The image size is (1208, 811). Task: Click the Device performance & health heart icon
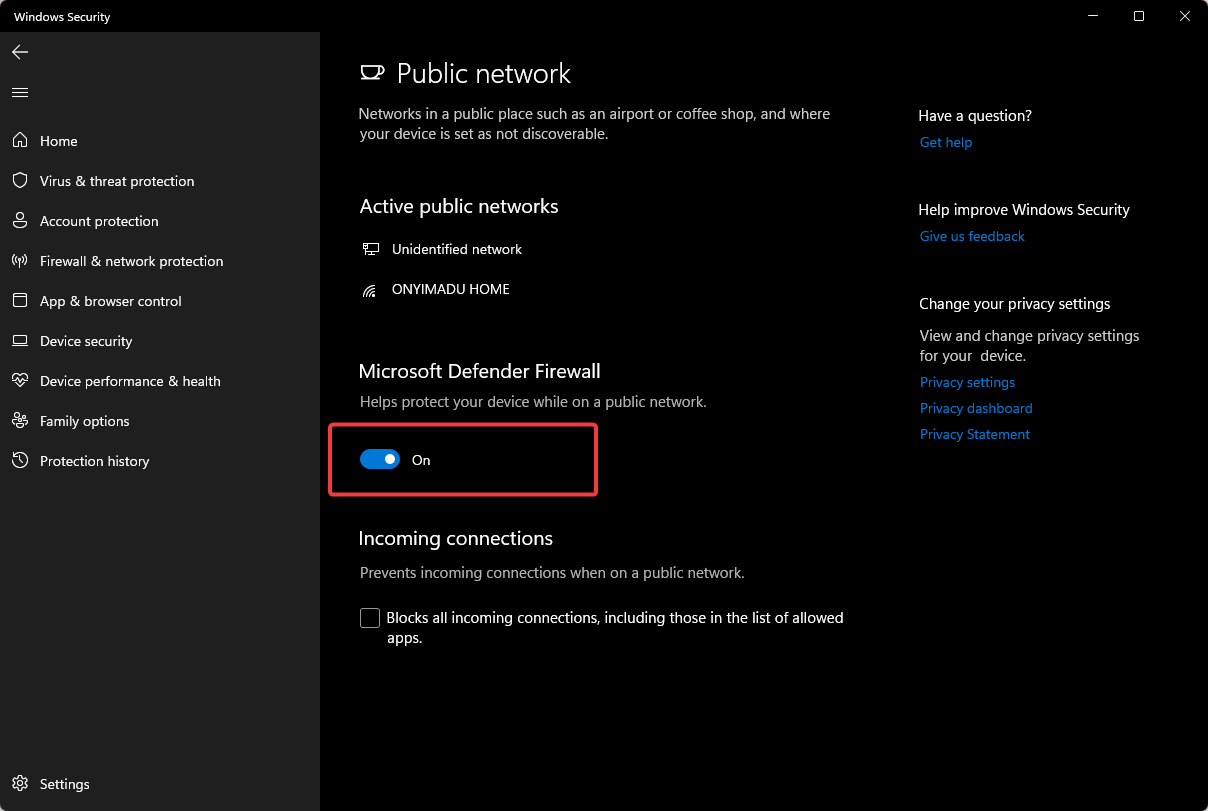(20, 381)
